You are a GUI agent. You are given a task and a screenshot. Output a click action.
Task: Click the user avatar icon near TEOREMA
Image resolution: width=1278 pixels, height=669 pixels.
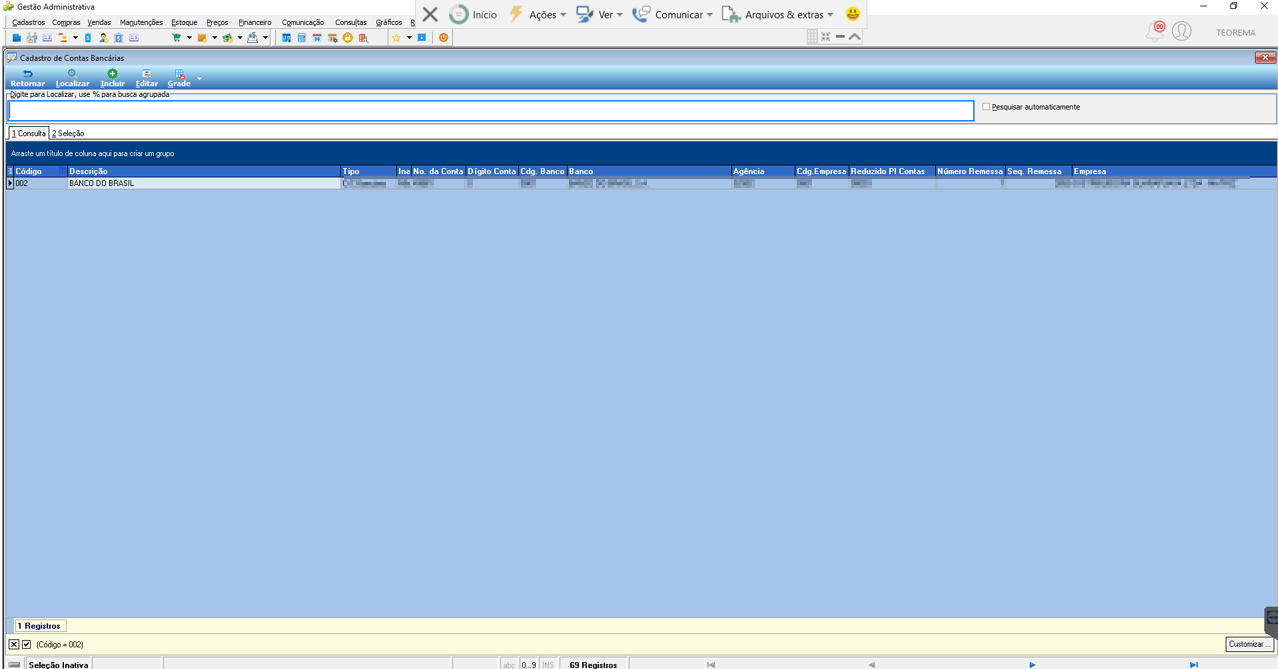coord(1182,32)
